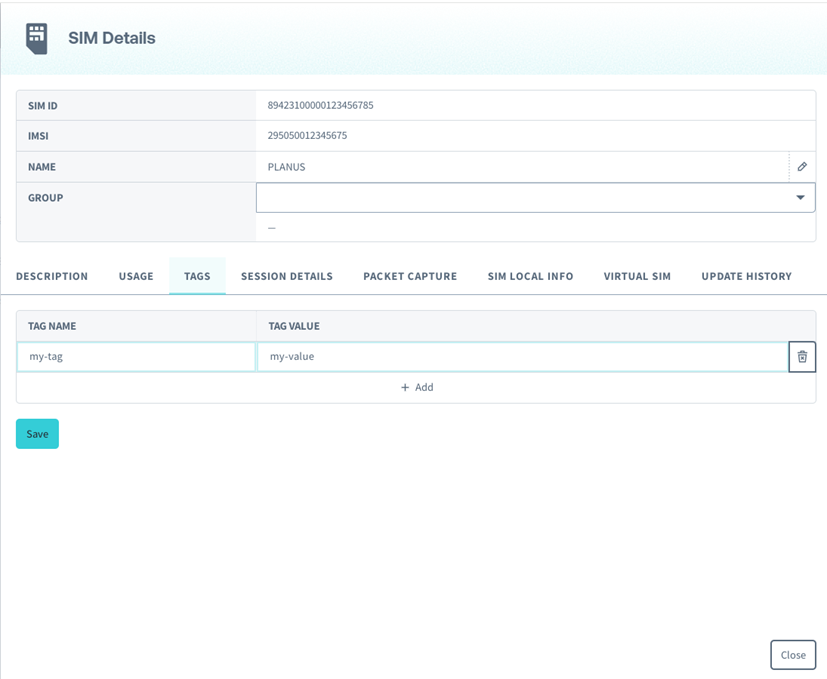827x679 pixels.
Task: Close the SIM Details dialog
Action: point(793,655)
